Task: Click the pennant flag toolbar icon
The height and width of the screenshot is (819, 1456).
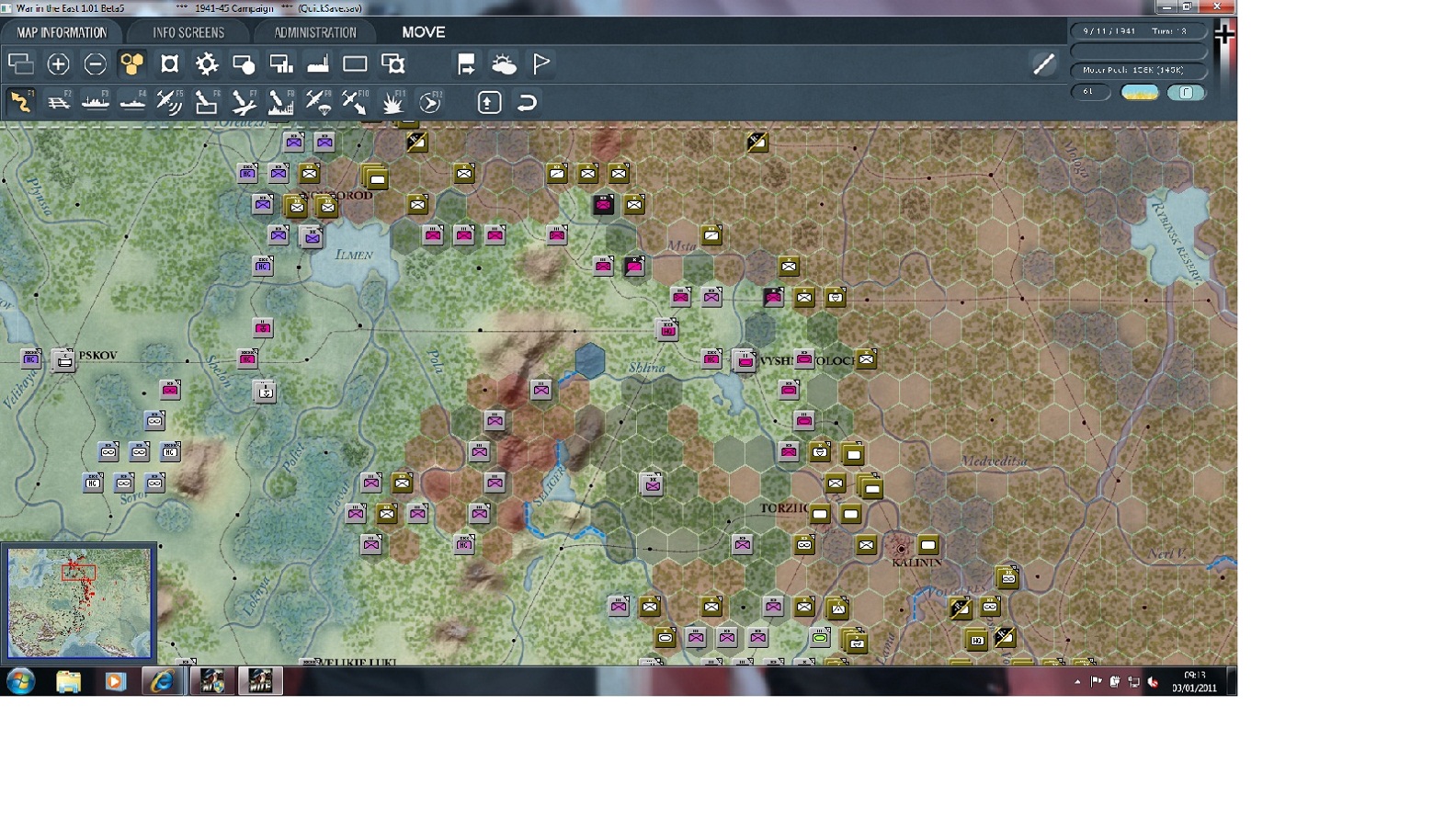Action: [x=541, y=63]
